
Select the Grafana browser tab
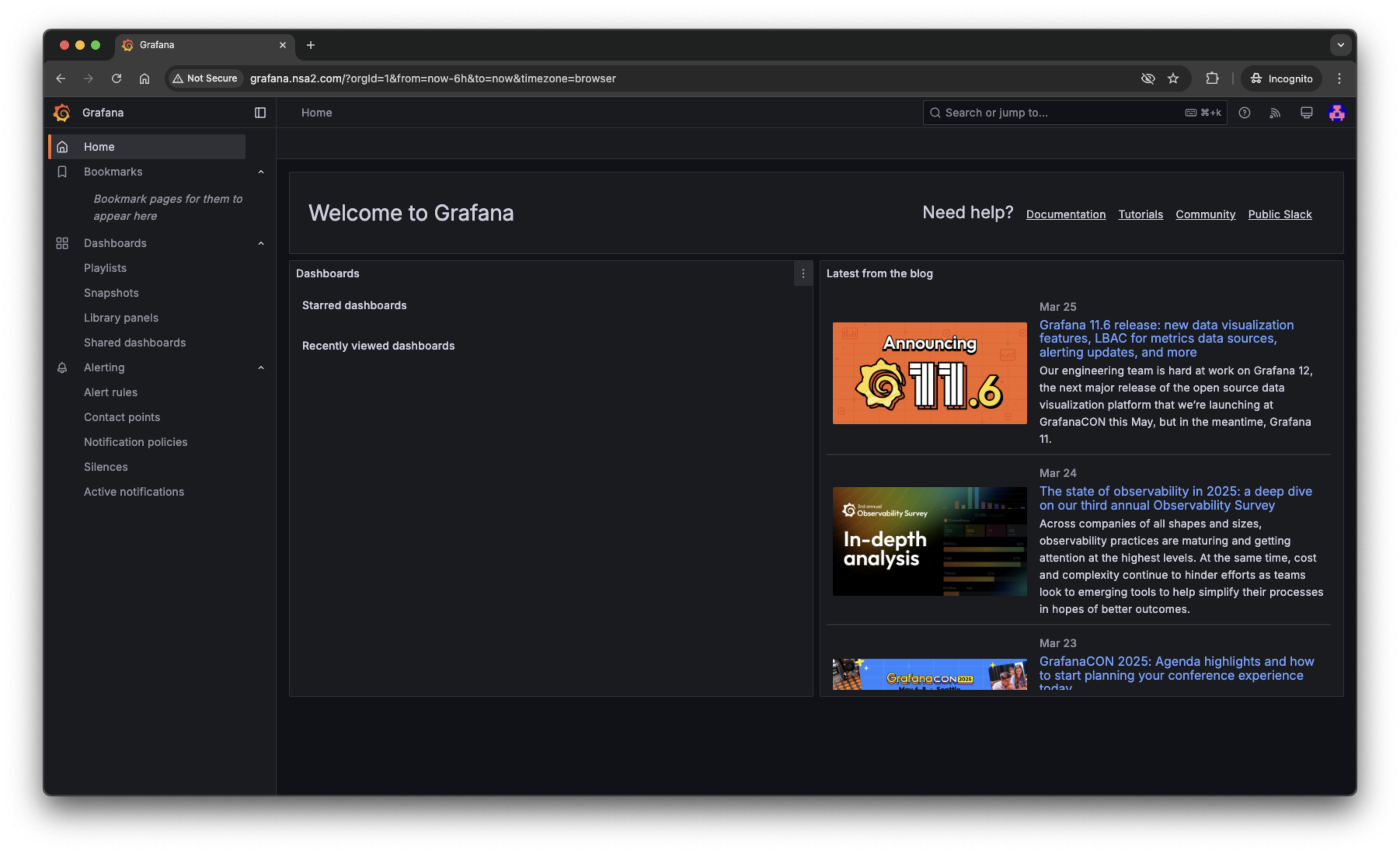pos(205,45)
